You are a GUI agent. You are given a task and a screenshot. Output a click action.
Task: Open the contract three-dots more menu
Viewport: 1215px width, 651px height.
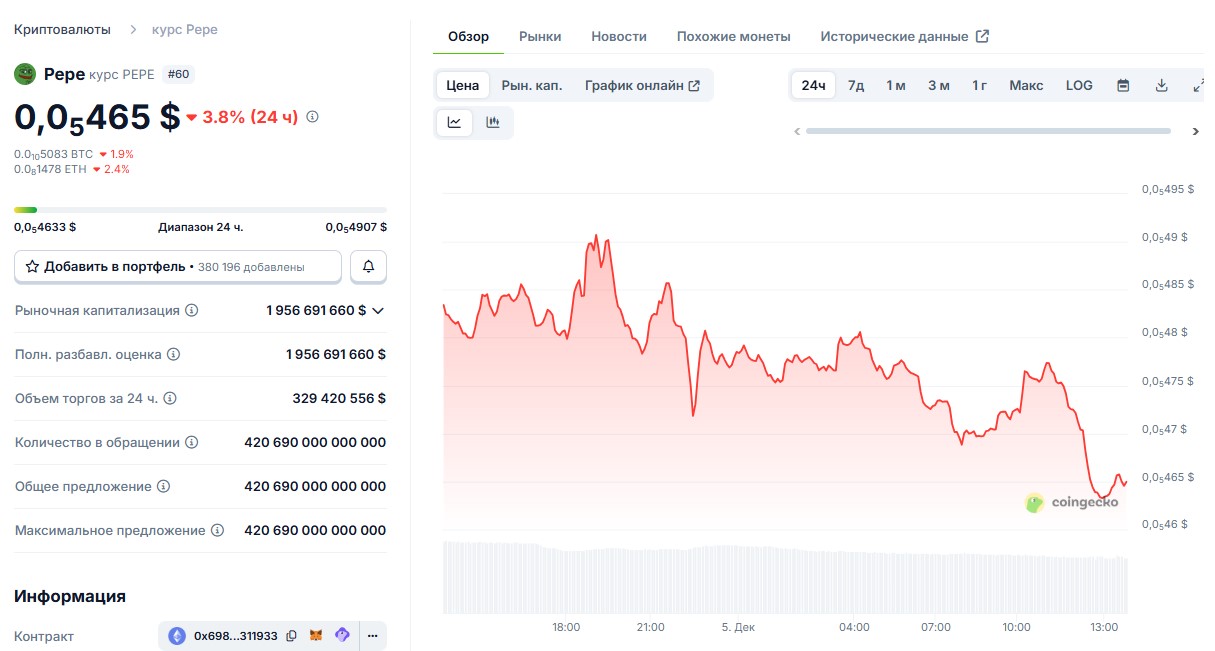point(372,636)
